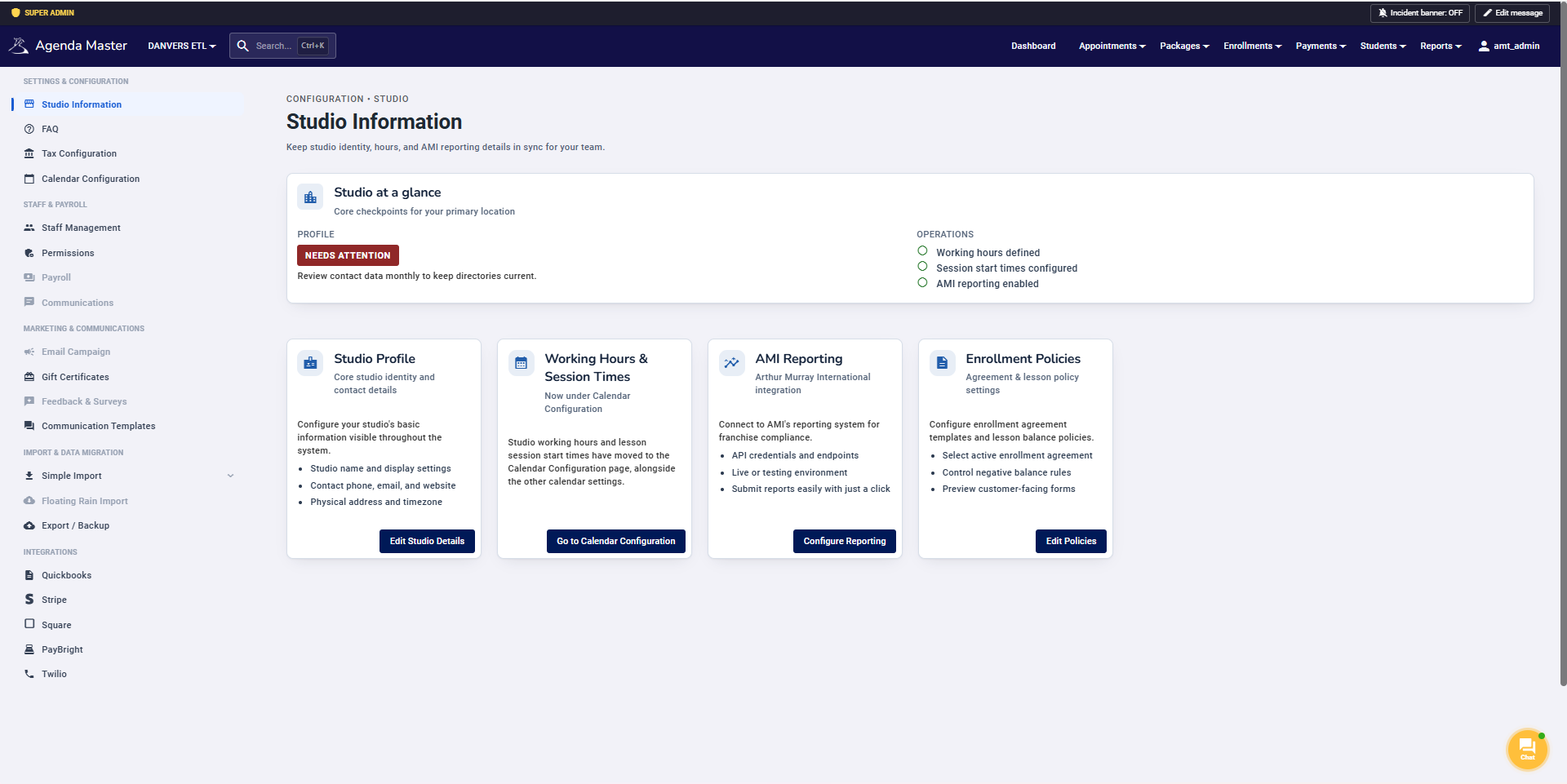Click the SUPER ADMIN badge
The image size is (1567, 784).
tap(42, 13)
